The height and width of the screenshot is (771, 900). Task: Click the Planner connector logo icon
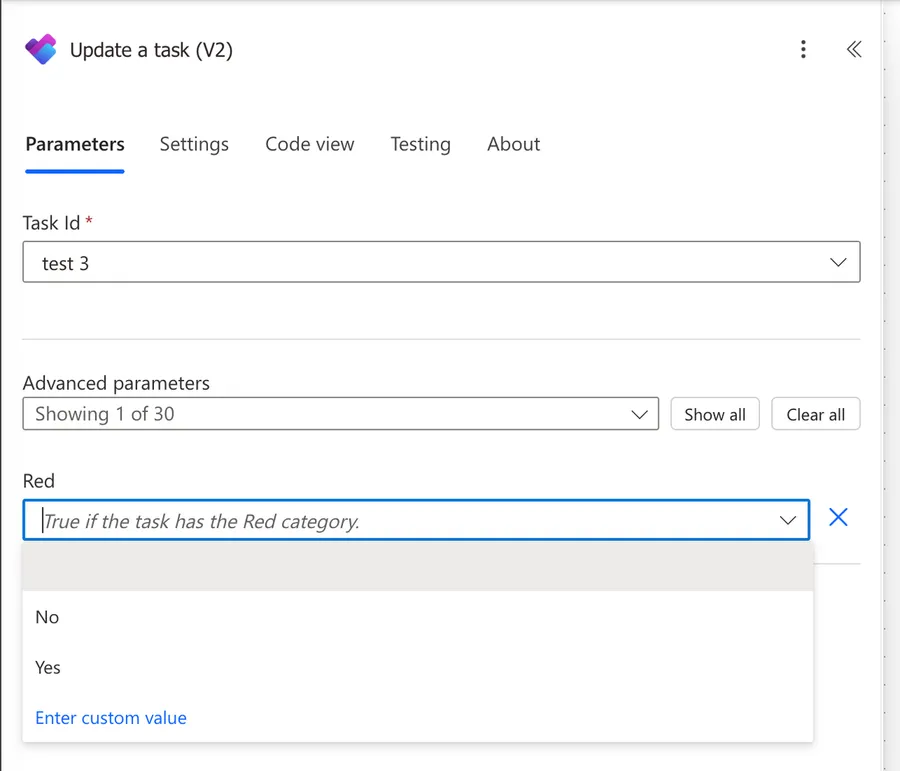pyautogui.click(x=41, y=50)
